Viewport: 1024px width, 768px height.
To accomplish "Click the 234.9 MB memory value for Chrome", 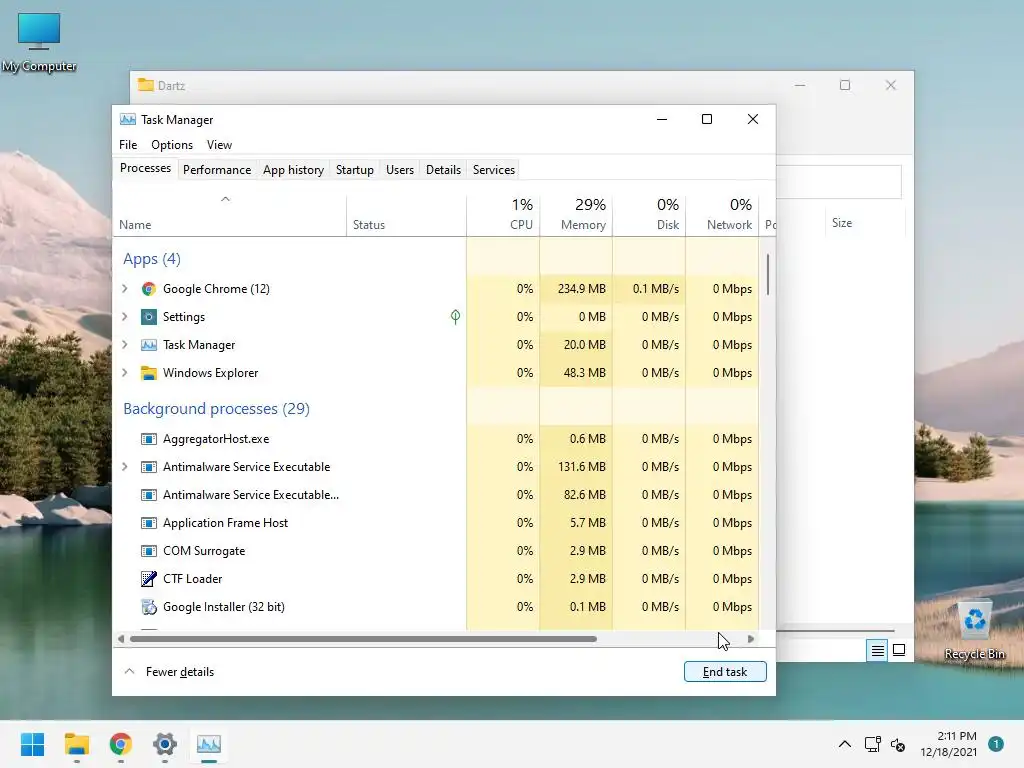I will [581, 289].
